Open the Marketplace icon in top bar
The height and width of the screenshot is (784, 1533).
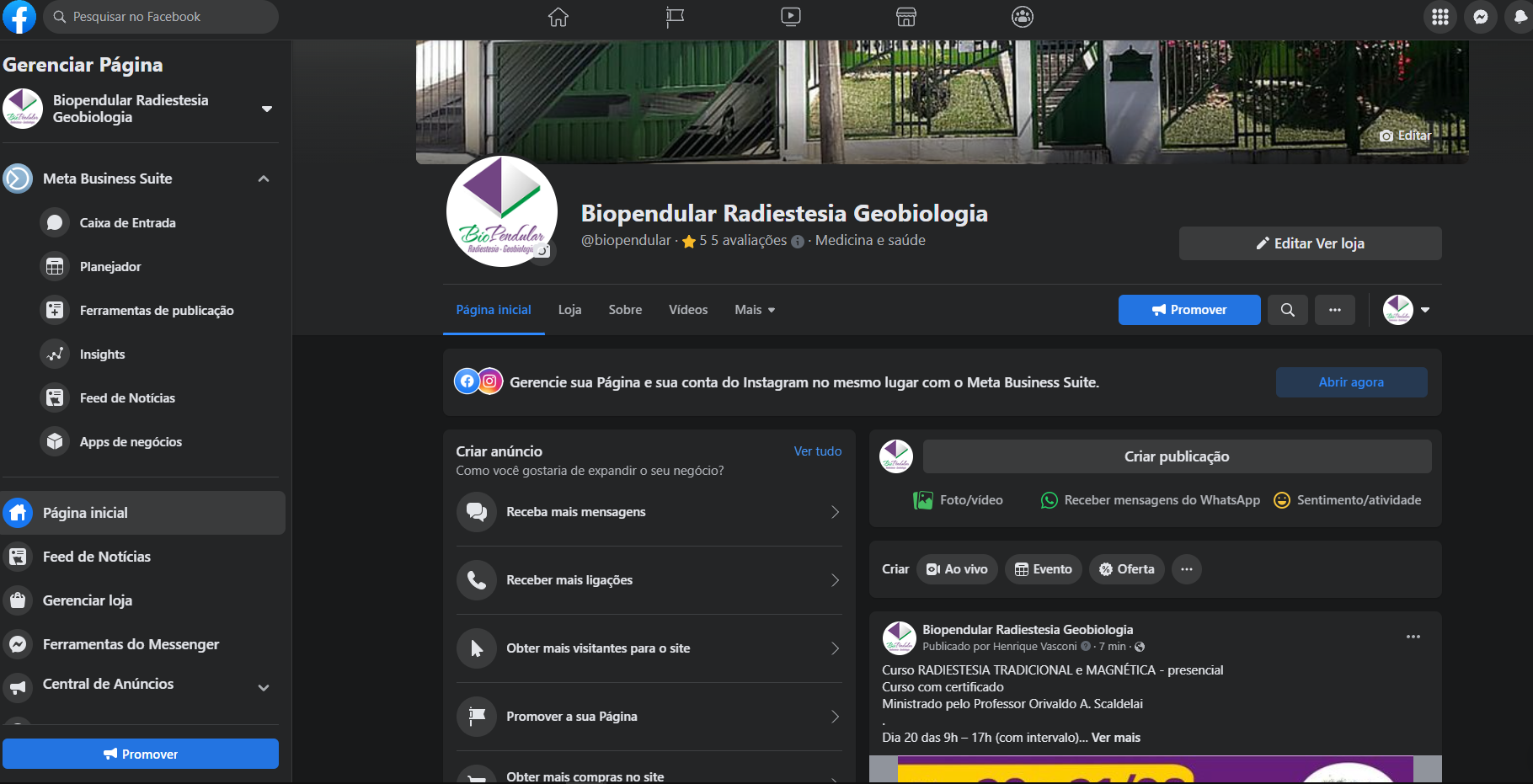[x=906, y=17]
